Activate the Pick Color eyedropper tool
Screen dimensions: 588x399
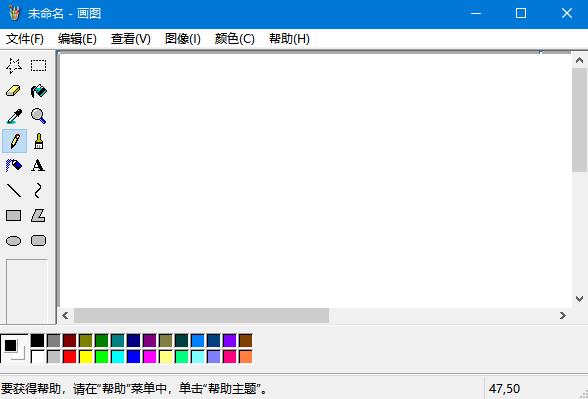tap(14, 116)
